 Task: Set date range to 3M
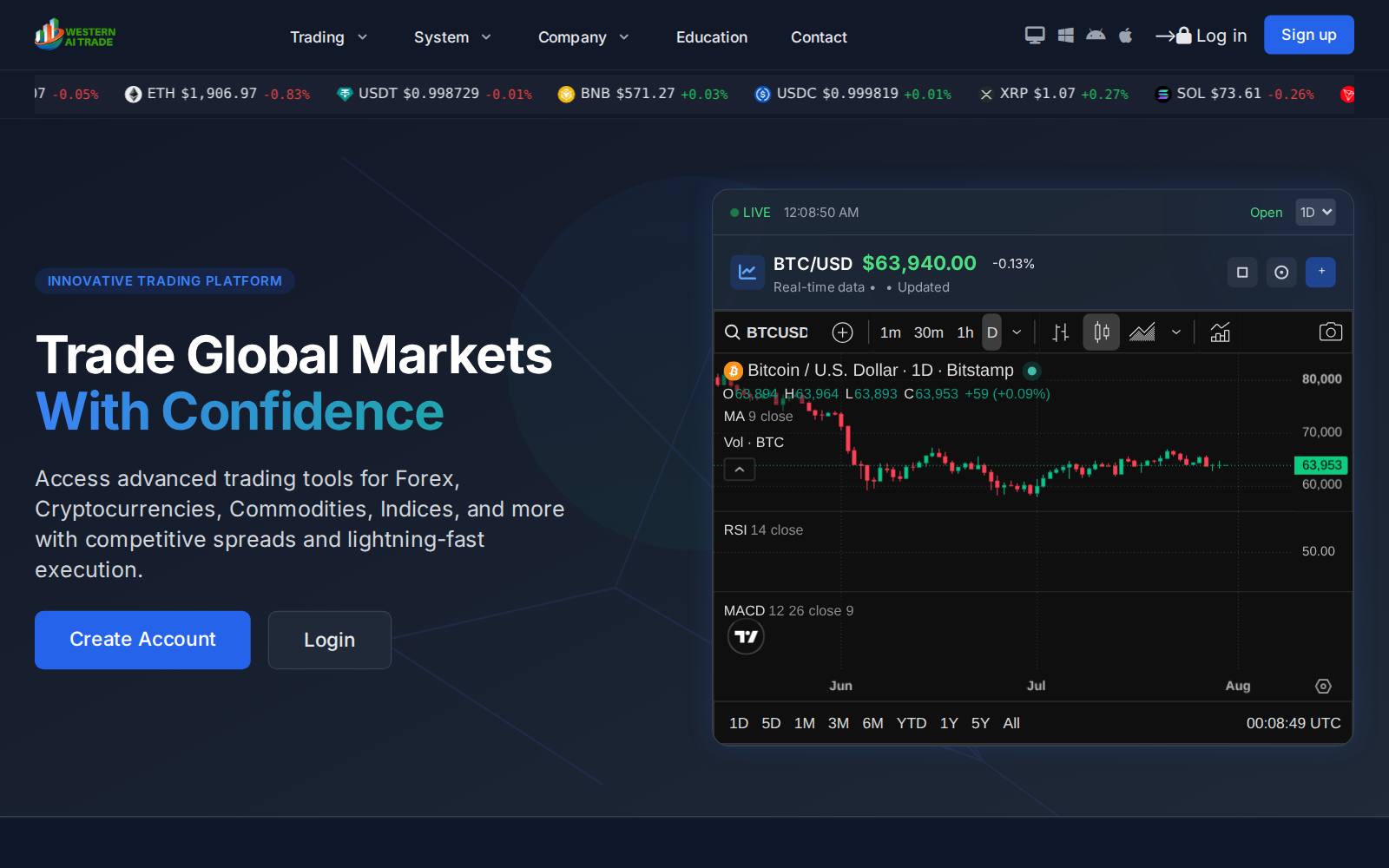point(839,723)
